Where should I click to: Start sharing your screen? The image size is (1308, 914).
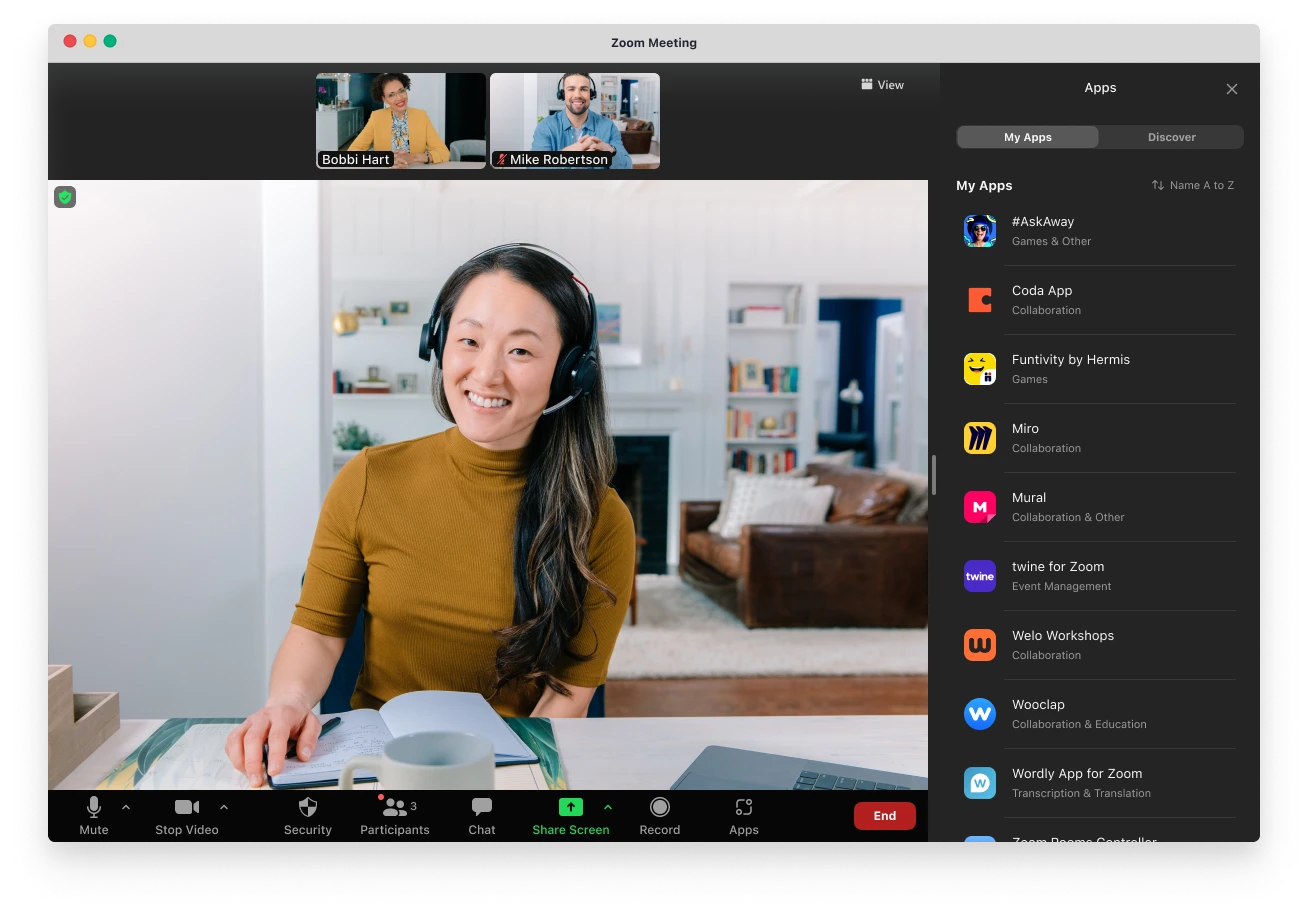point(570,815)
